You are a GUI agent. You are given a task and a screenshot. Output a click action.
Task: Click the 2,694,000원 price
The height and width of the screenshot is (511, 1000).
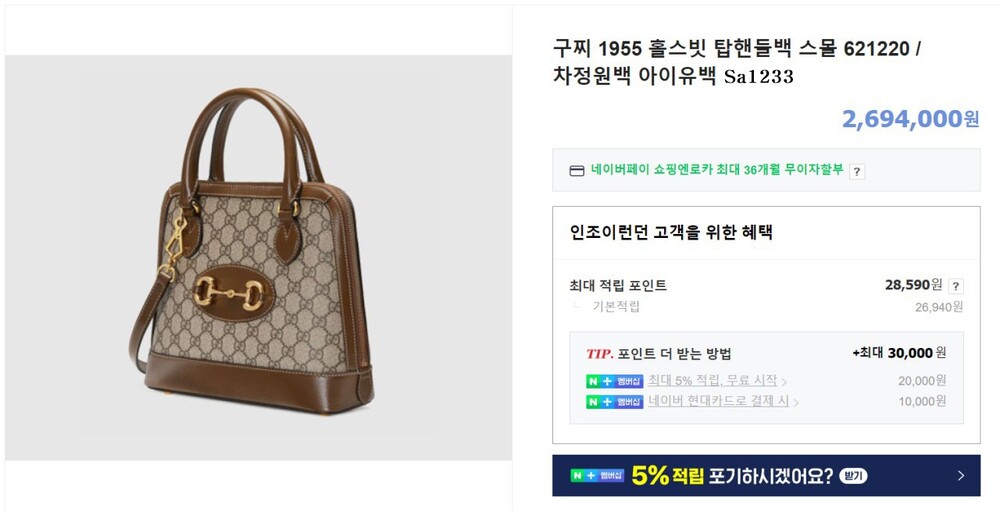(910, 119)
